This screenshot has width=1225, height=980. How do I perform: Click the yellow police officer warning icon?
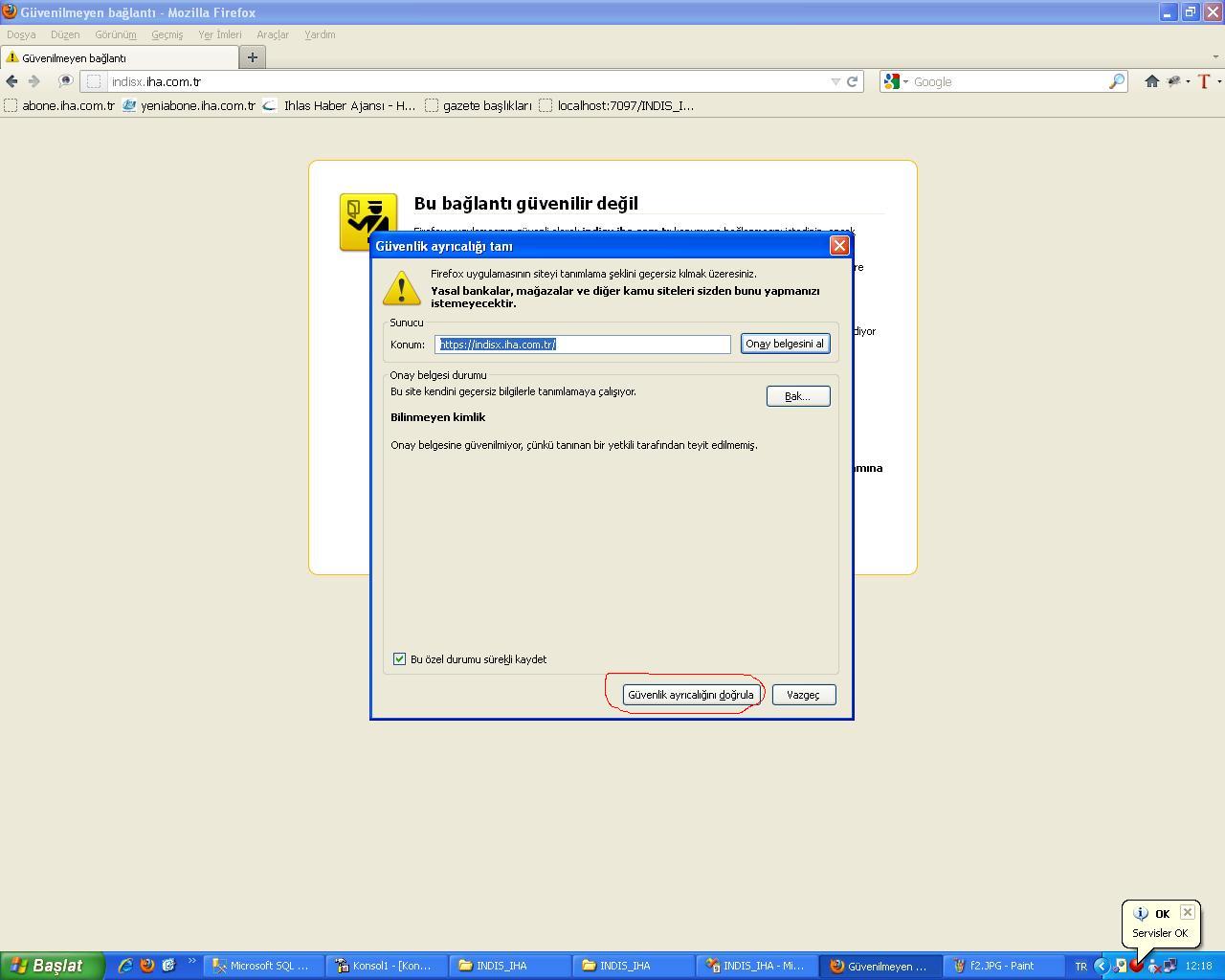click(x=368, y=222)
